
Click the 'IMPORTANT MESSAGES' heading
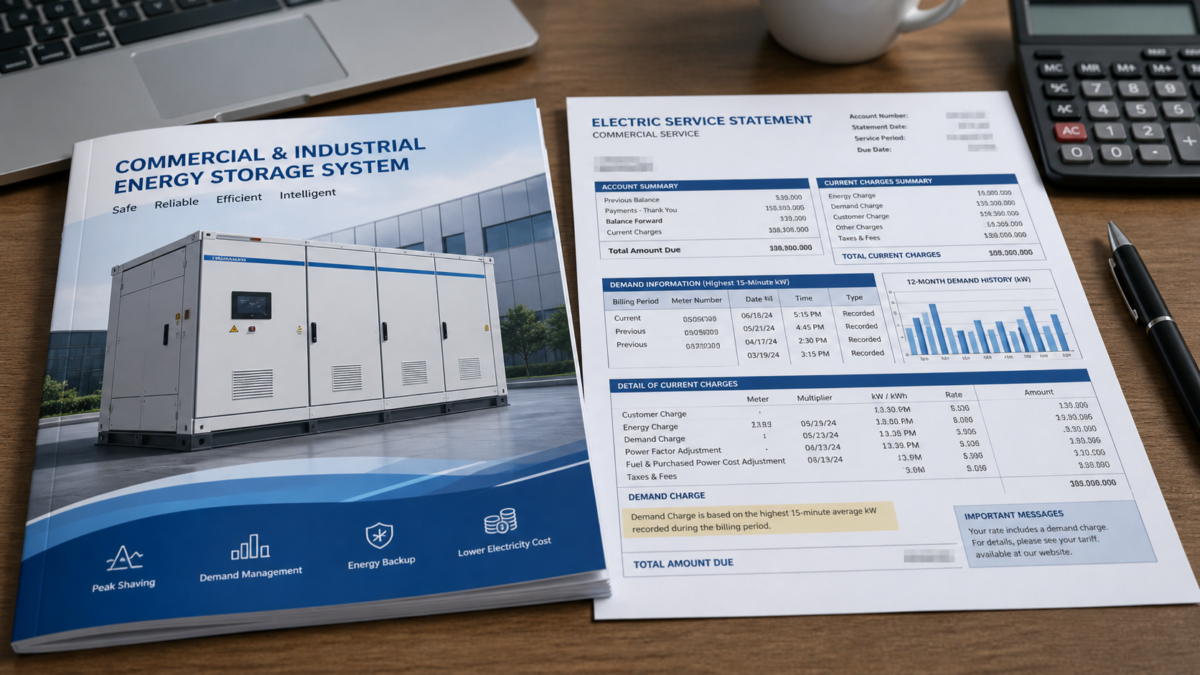tap(1015, 515)
